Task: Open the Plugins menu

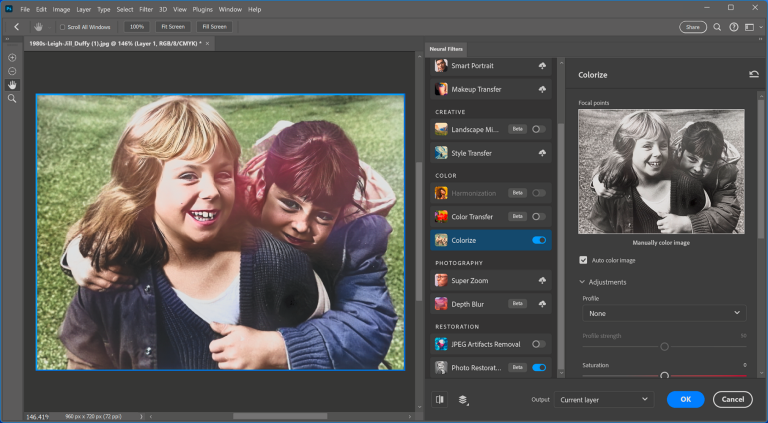Action: tap(201, 9)
